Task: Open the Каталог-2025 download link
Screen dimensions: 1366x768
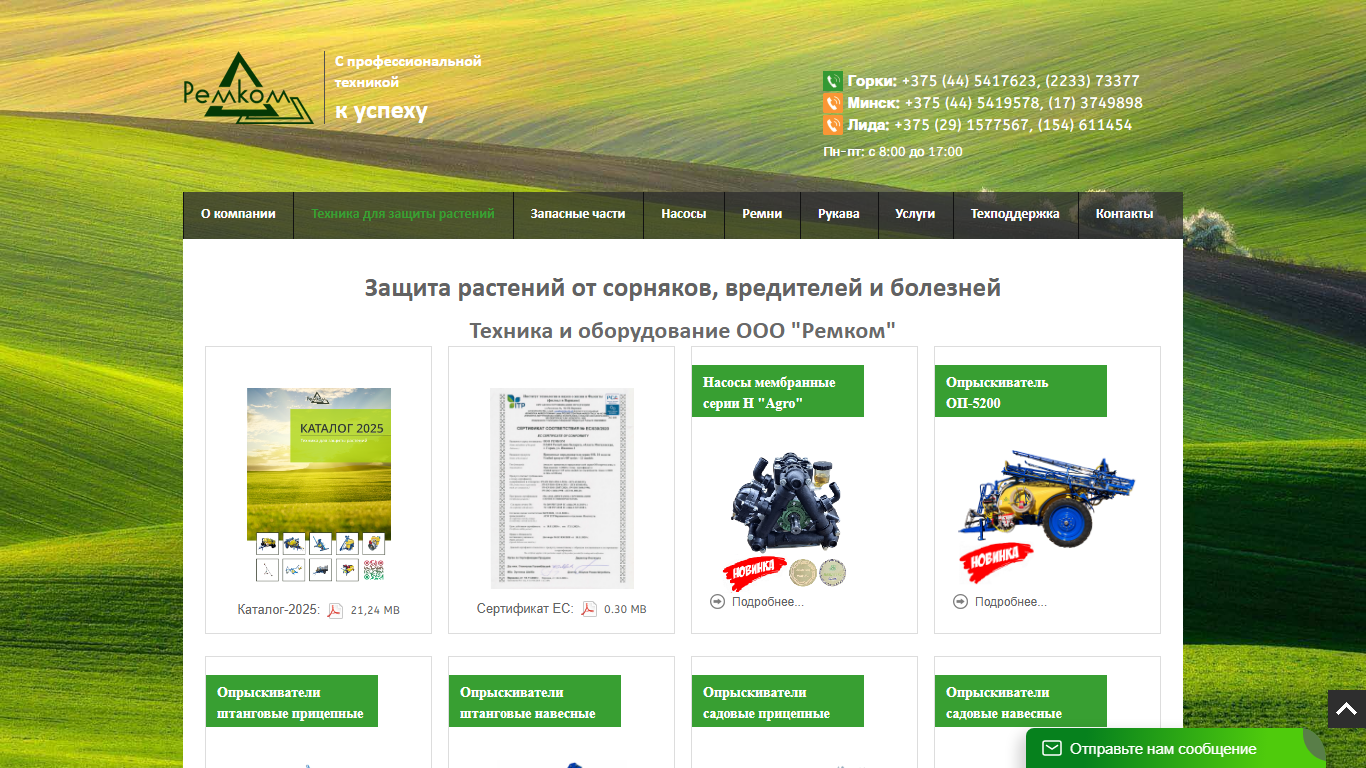Action: pos(279,610)
